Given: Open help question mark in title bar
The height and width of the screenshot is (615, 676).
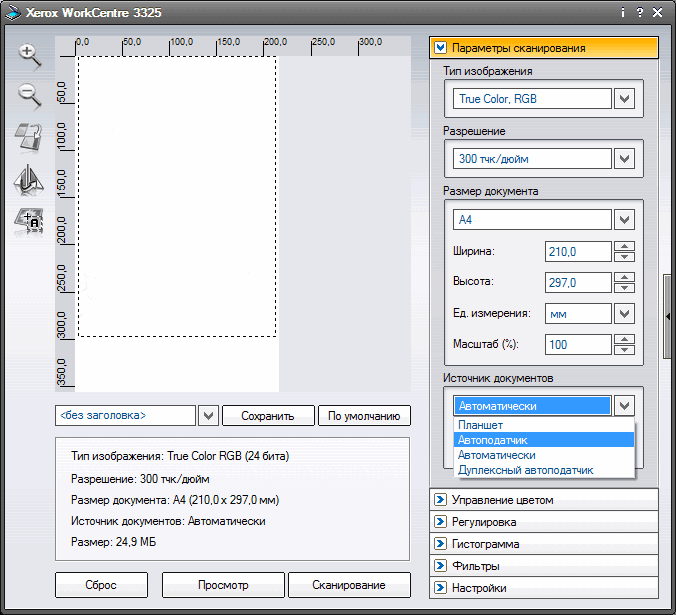Looking at the screenshot, I should [640, 12].
